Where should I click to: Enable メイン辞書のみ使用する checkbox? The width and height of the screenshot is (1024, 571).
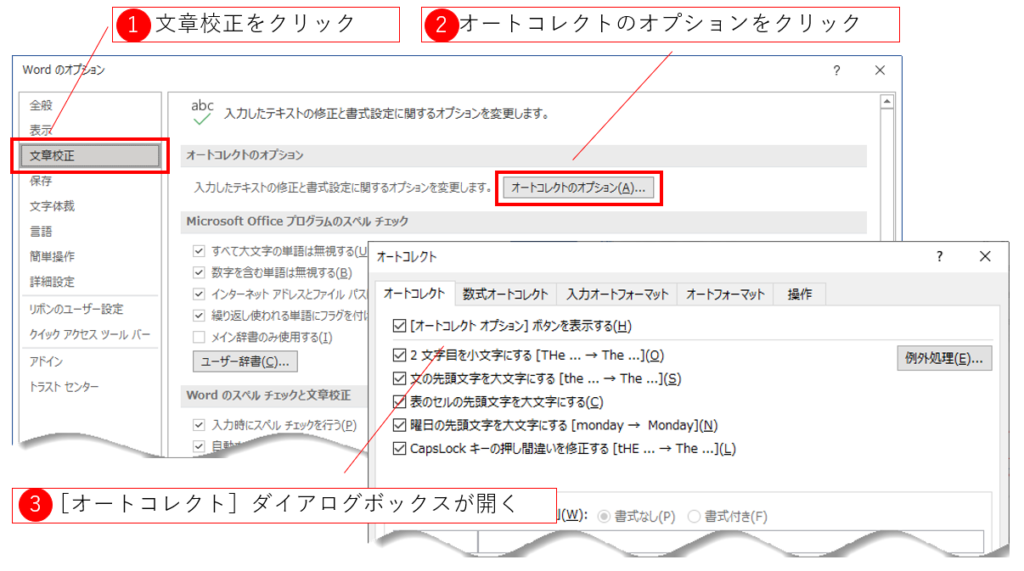[x=199, y=337]
